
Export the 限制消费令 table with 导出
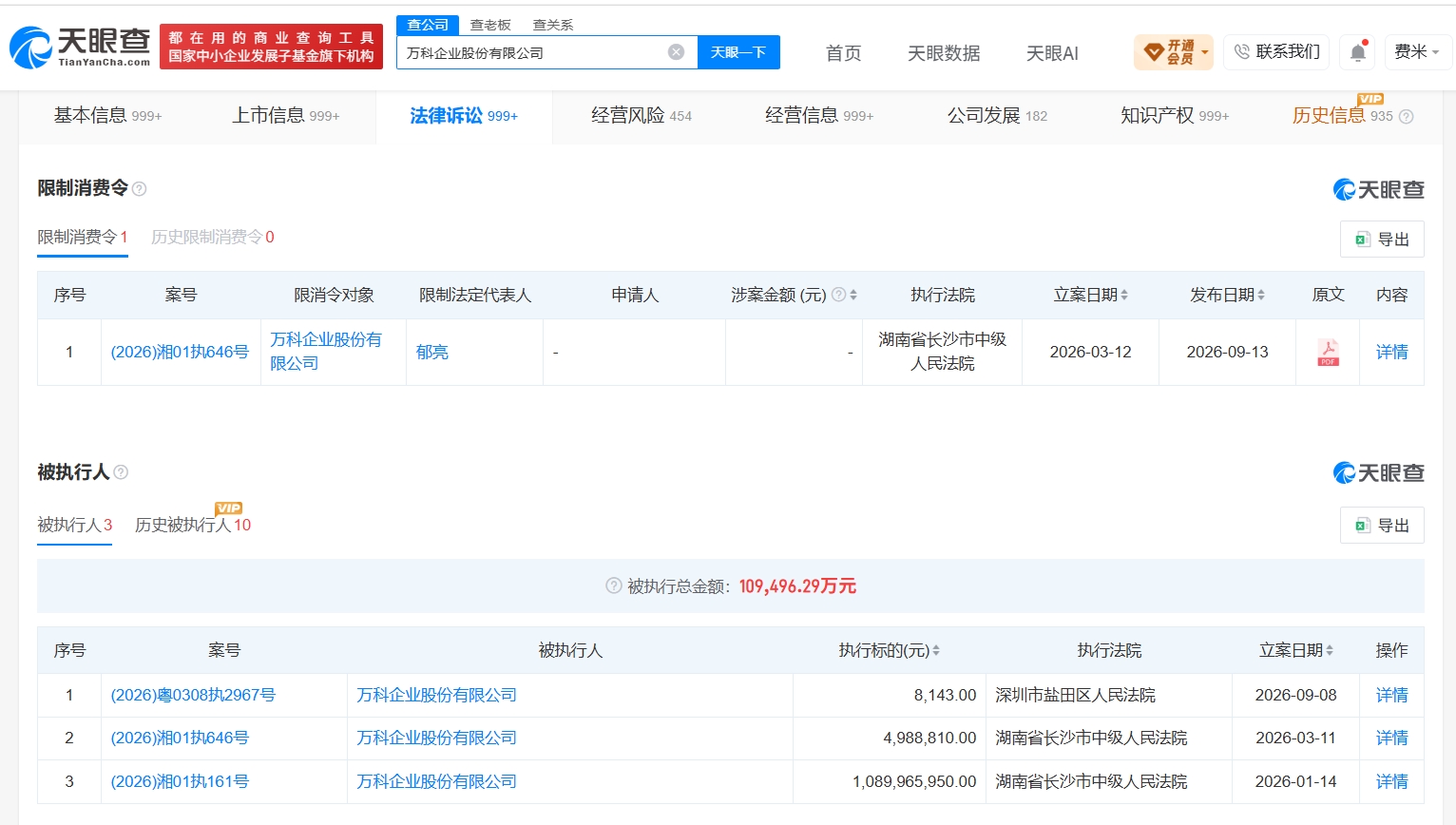(1382, 240)
